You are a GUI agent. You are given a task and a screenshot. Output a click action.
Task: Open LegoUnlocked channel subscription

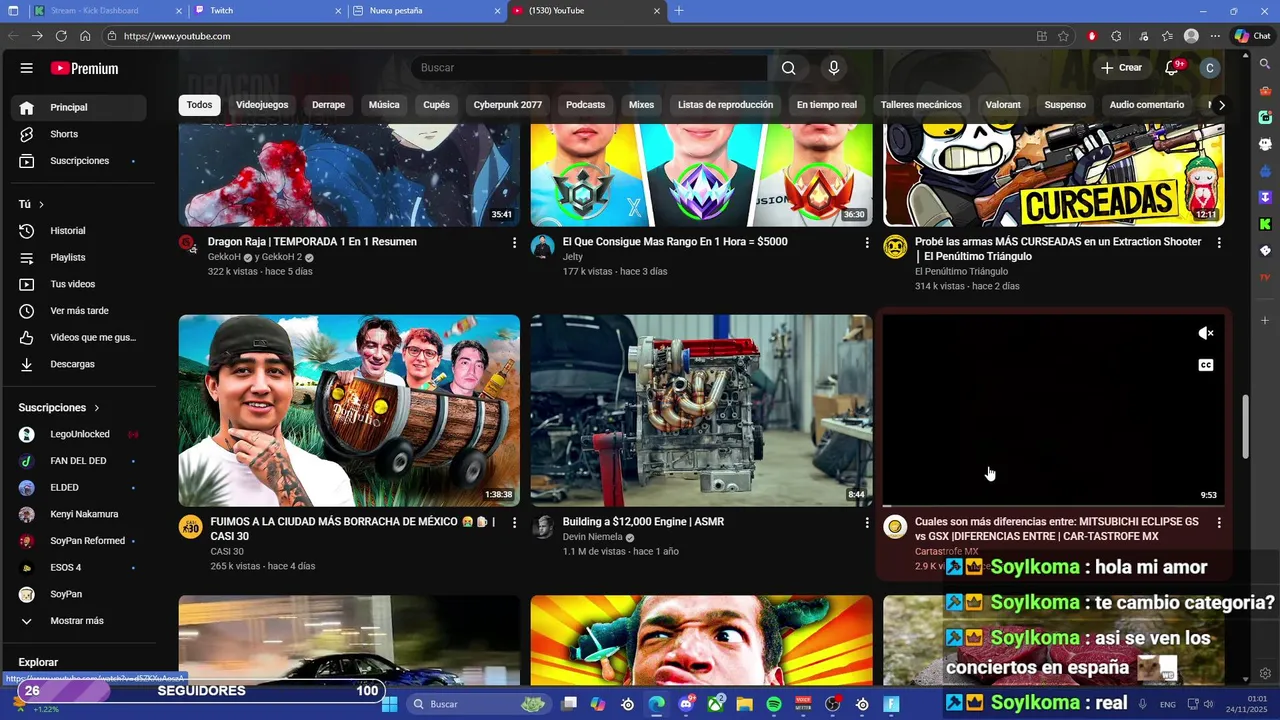(79, 434)
